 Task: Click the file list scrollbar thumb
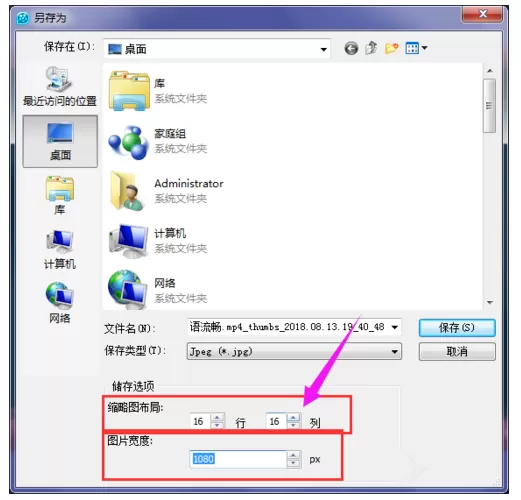pyautogui.click(x=489, y=106)
